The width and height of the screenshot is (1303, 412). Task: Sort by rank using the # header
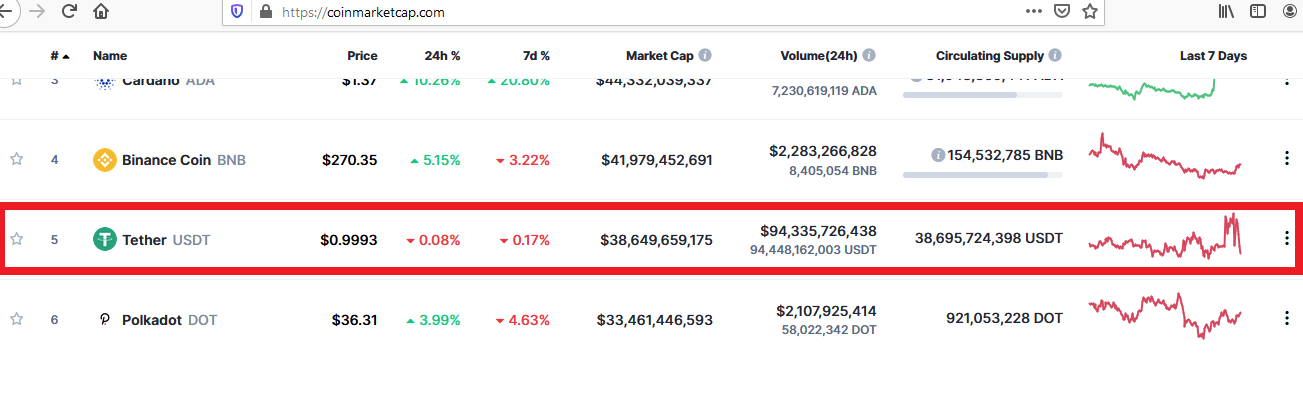coord(58,56)
